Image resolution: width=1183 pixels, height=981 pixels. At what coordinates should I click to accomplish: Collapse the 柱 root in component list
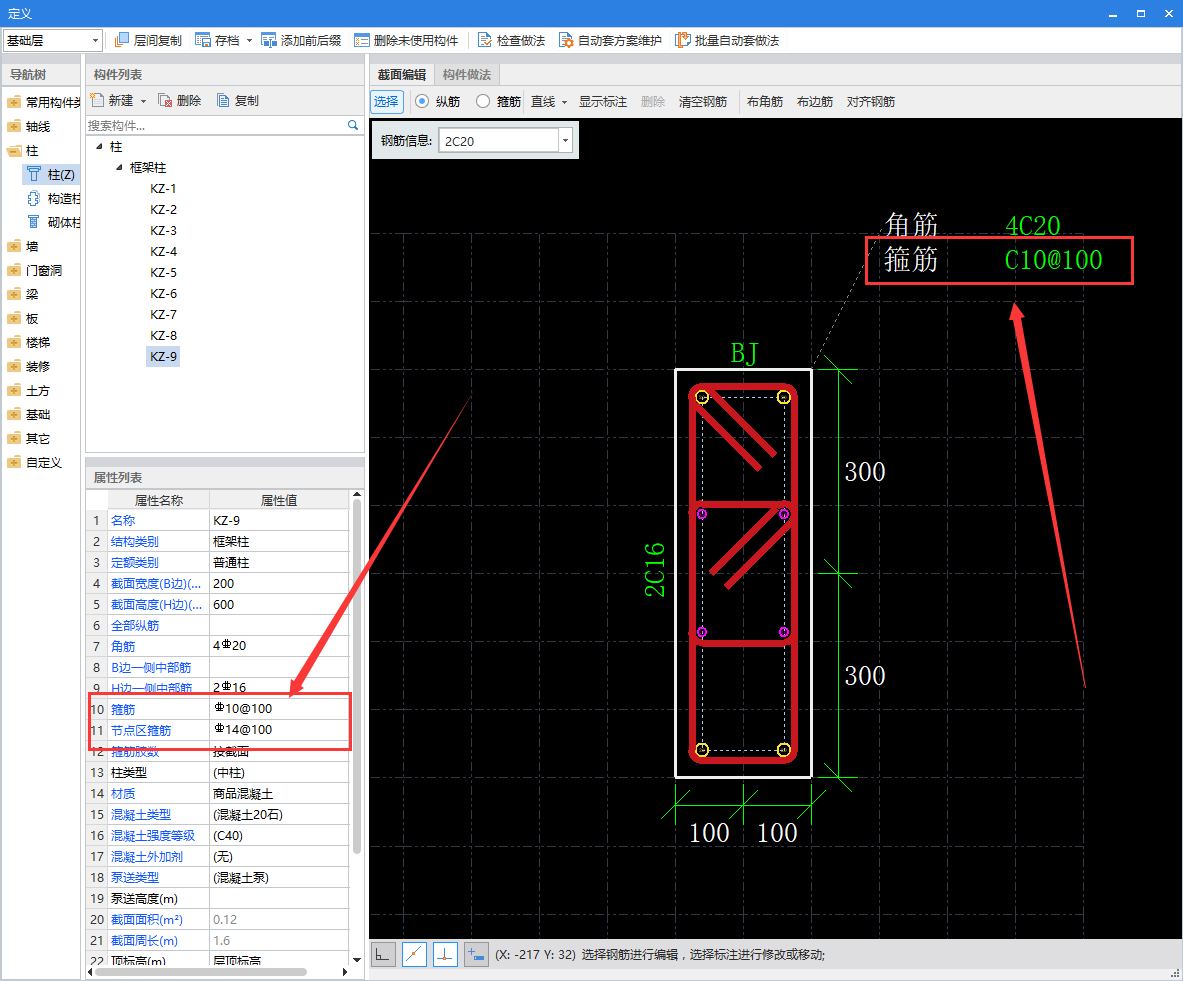[99, 146]
